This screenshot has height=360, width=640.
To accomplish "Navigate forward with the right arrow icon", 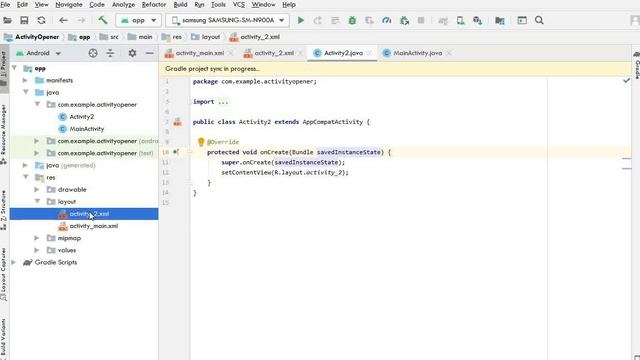I will 82,20.
